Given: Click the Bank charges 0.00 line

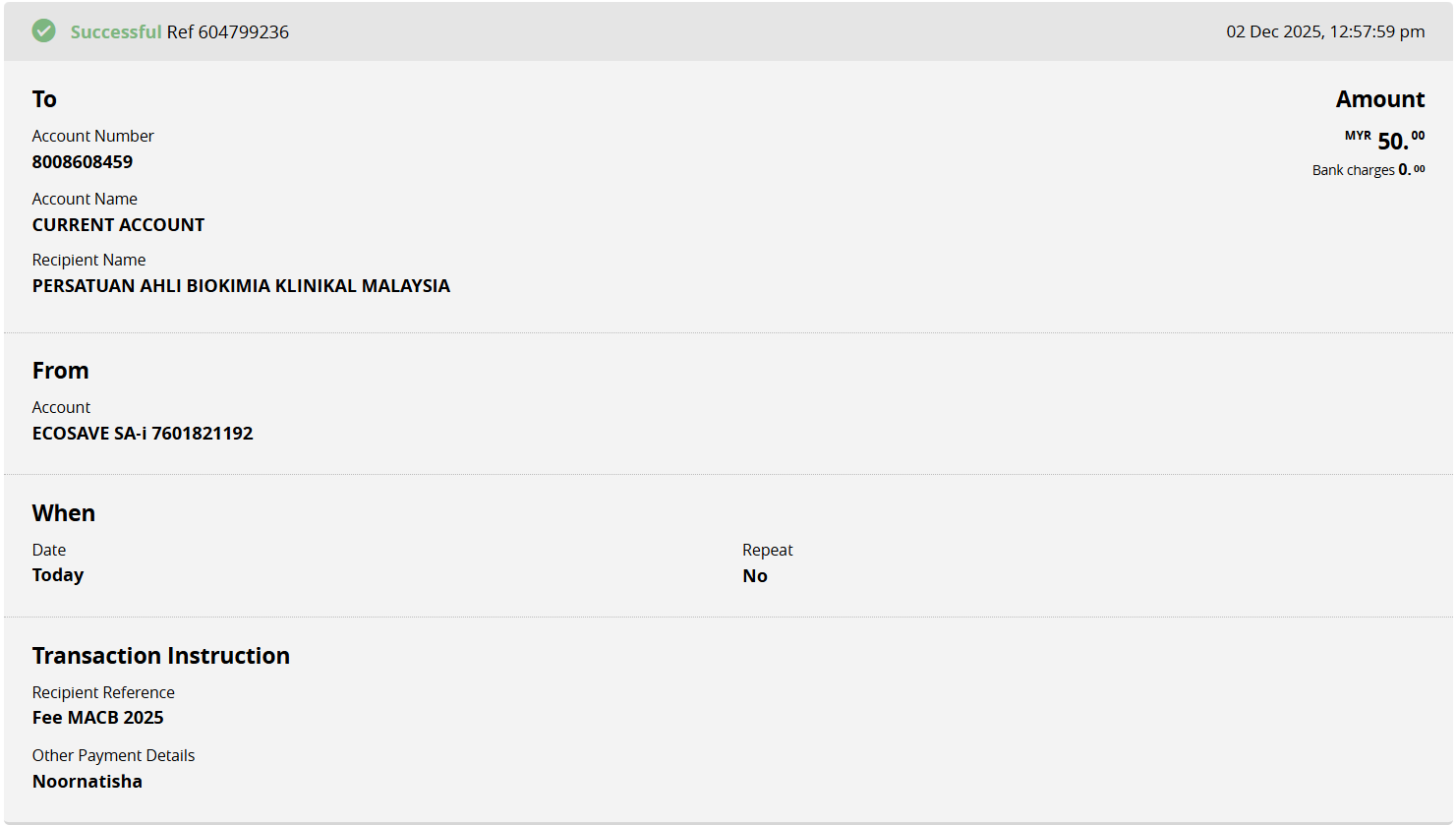Looking at the screenshot, I should pos(1368,170).
